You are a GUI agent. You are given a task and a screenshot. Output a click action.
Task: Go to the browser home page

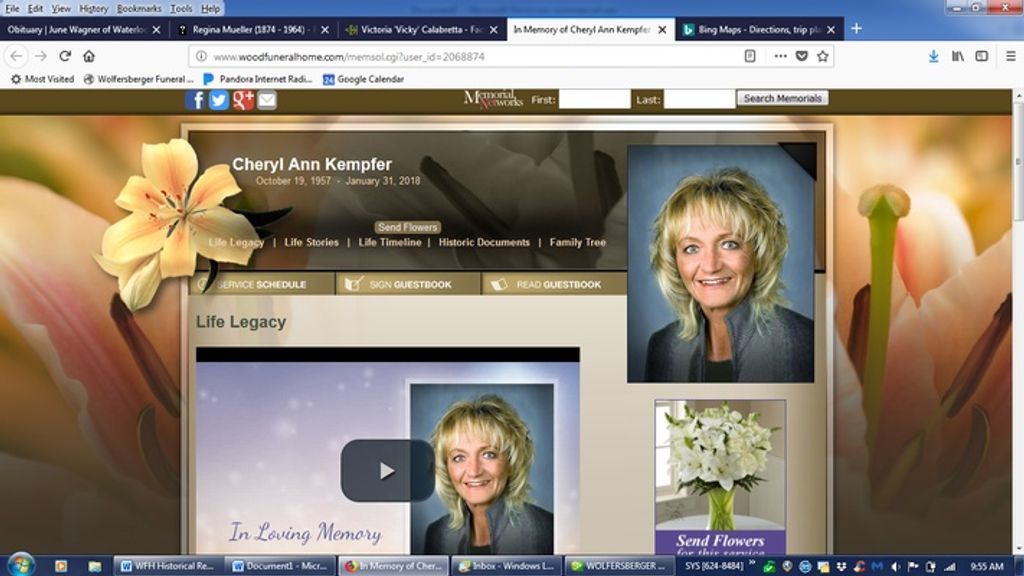pyautogui.click(x=88, y=57)
